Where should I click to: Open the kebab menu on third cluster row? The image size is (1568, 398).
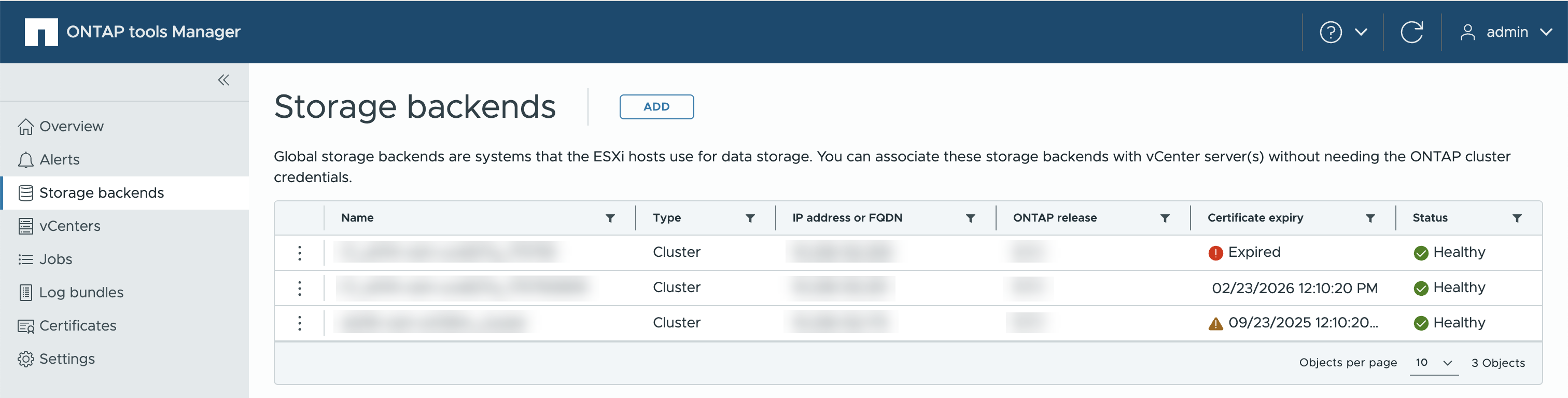300,323
